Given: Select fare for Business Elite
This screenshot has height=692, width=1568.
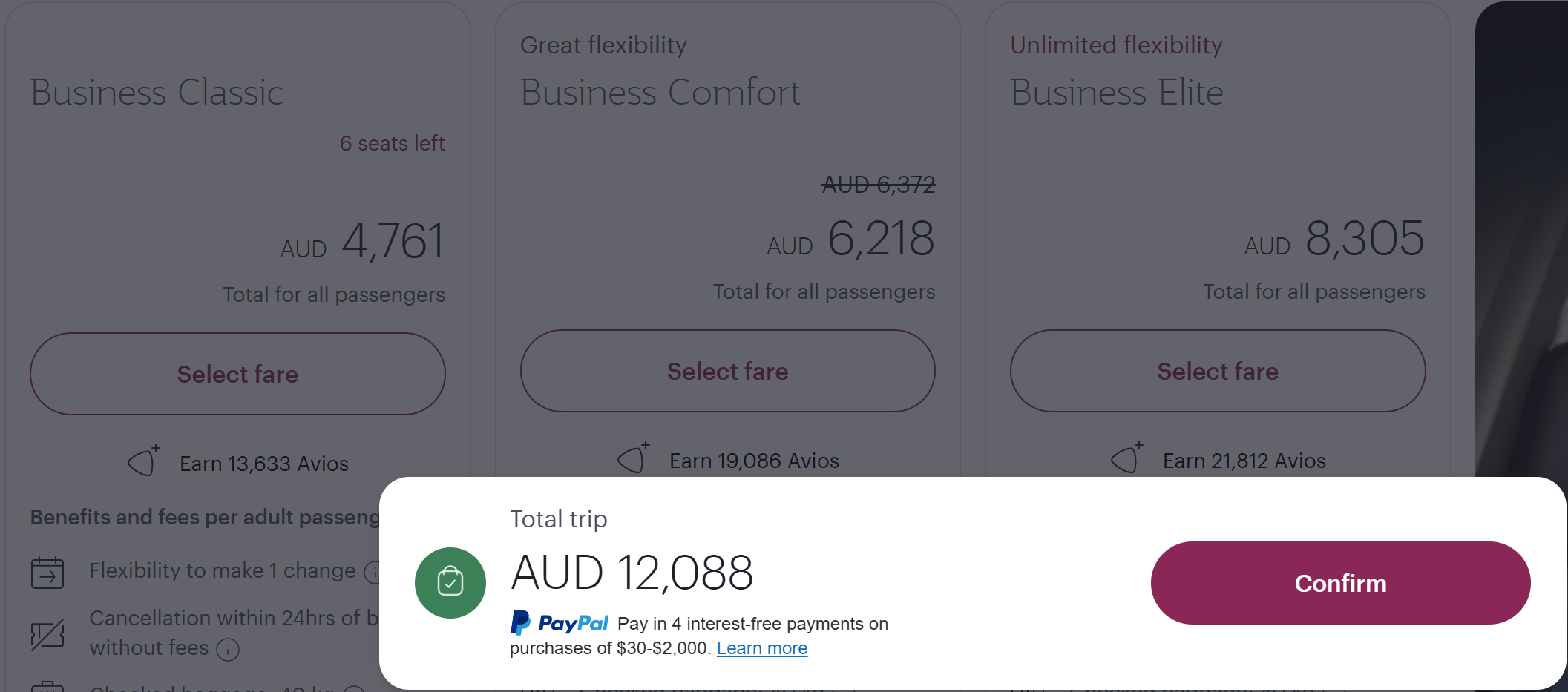Looking at the screenshot, I should click(x=1218, y=371).
